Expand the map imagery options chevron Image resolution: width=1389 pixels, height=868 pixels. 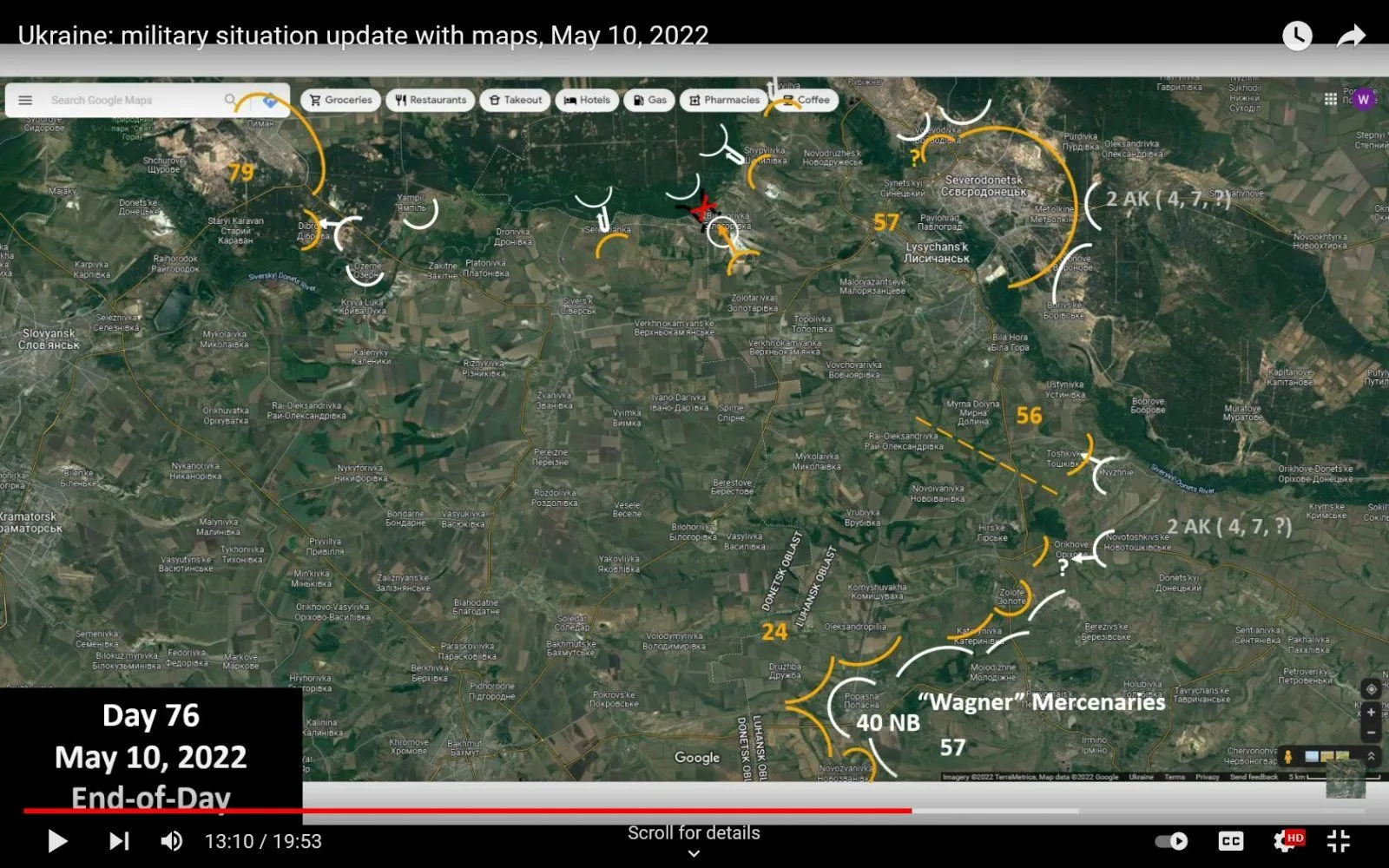pos(1372,756)
